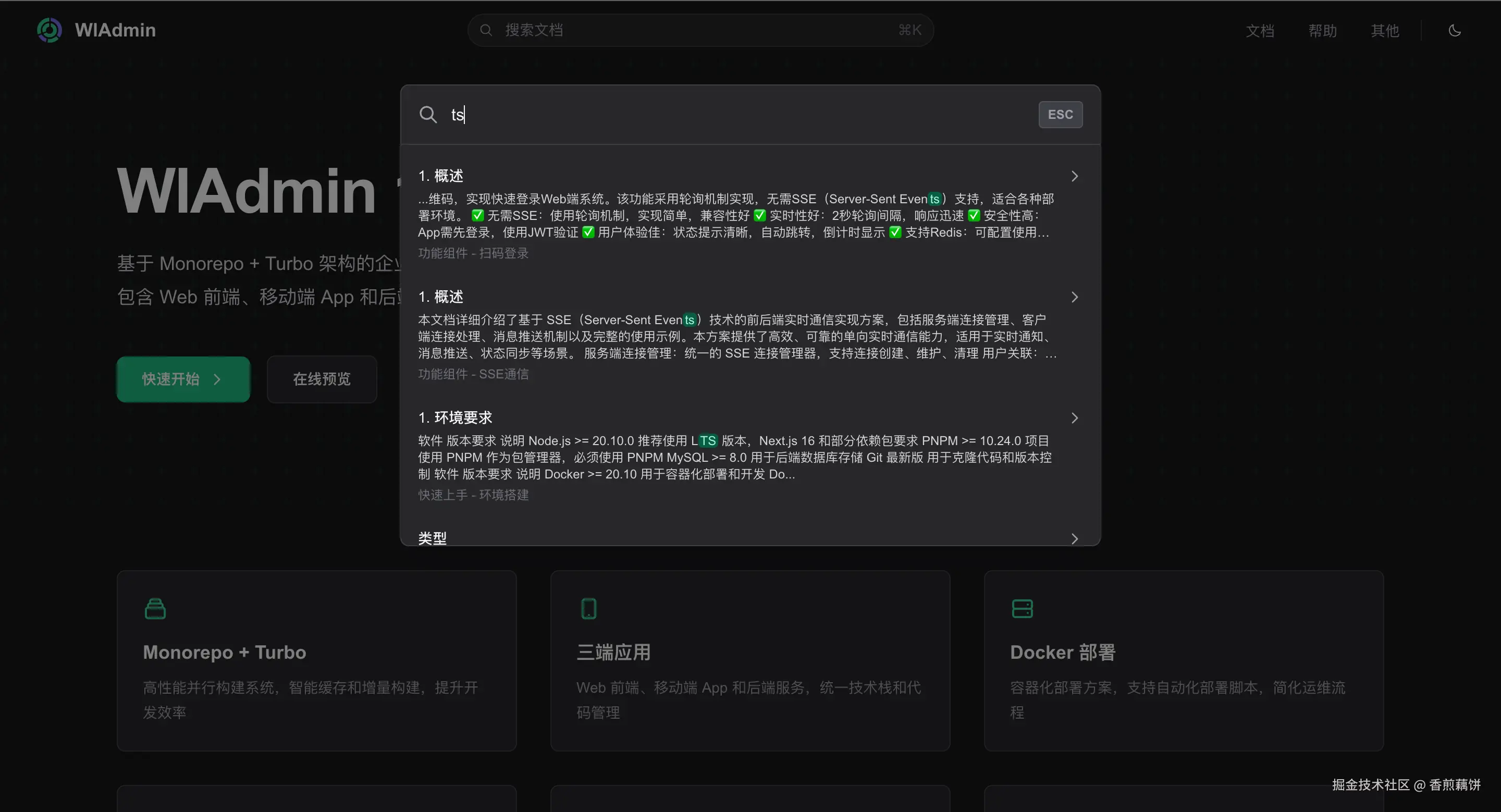Click the Docker 部署 card title
Viewport: 1501px width, 812px height.
(x=1063, y=653)
